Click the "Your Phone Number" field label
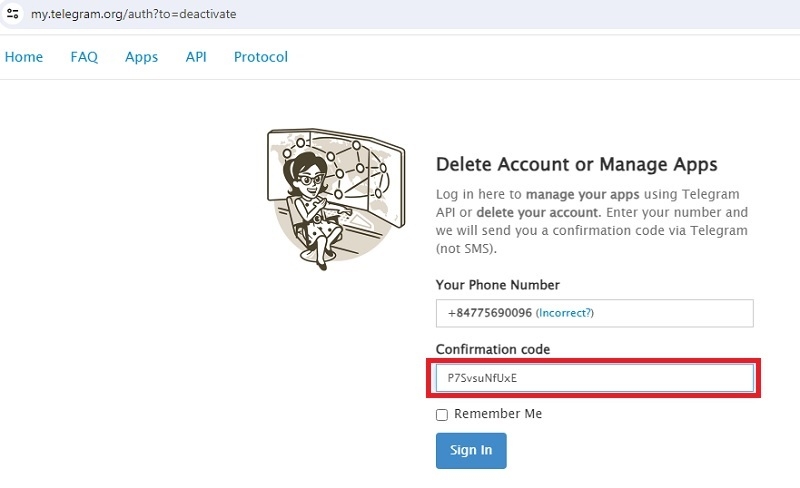800x488 pixels. [498, 285]
